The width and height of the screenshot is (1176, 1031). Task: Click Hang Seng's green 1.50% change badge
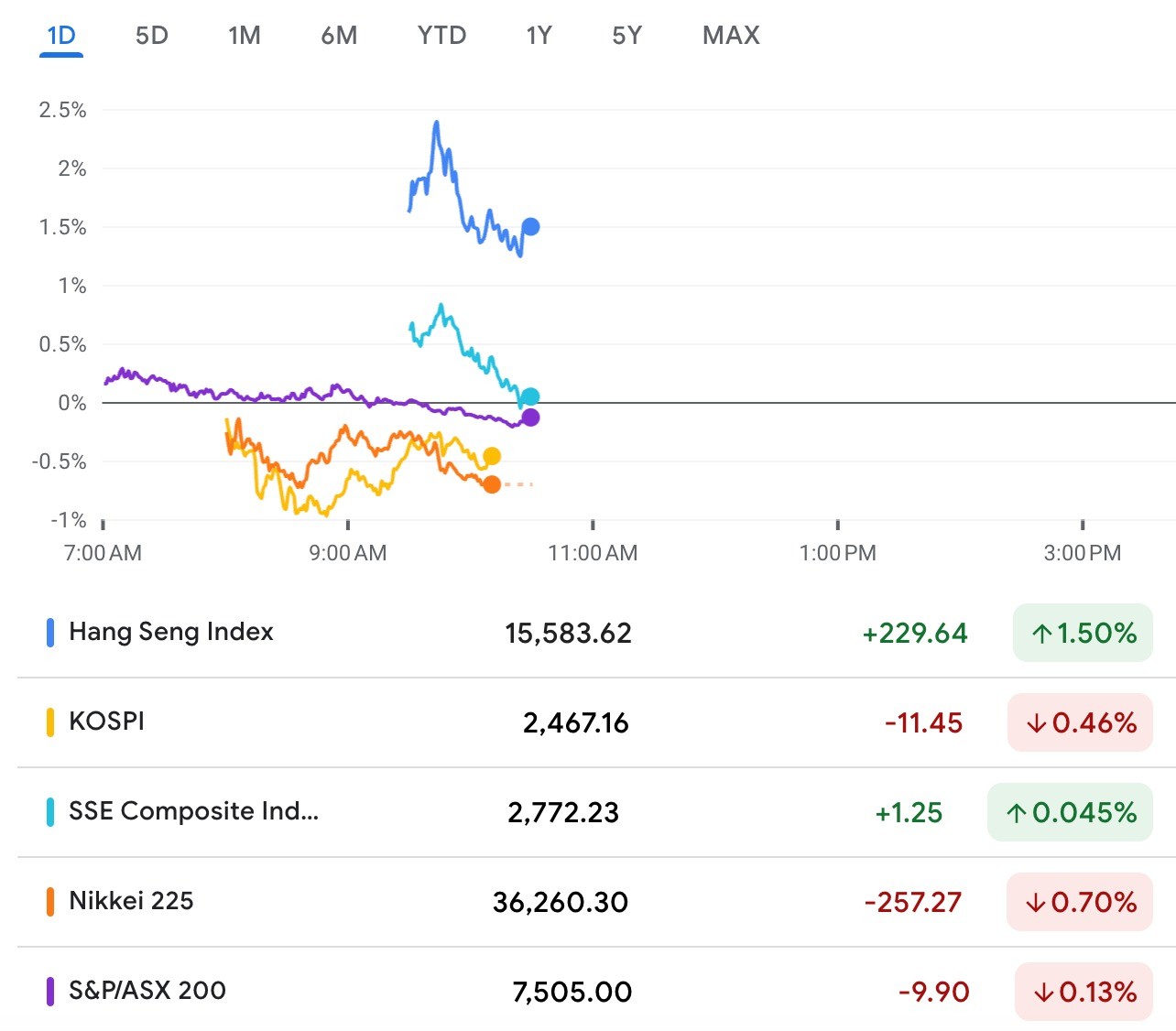[1083, 633]
